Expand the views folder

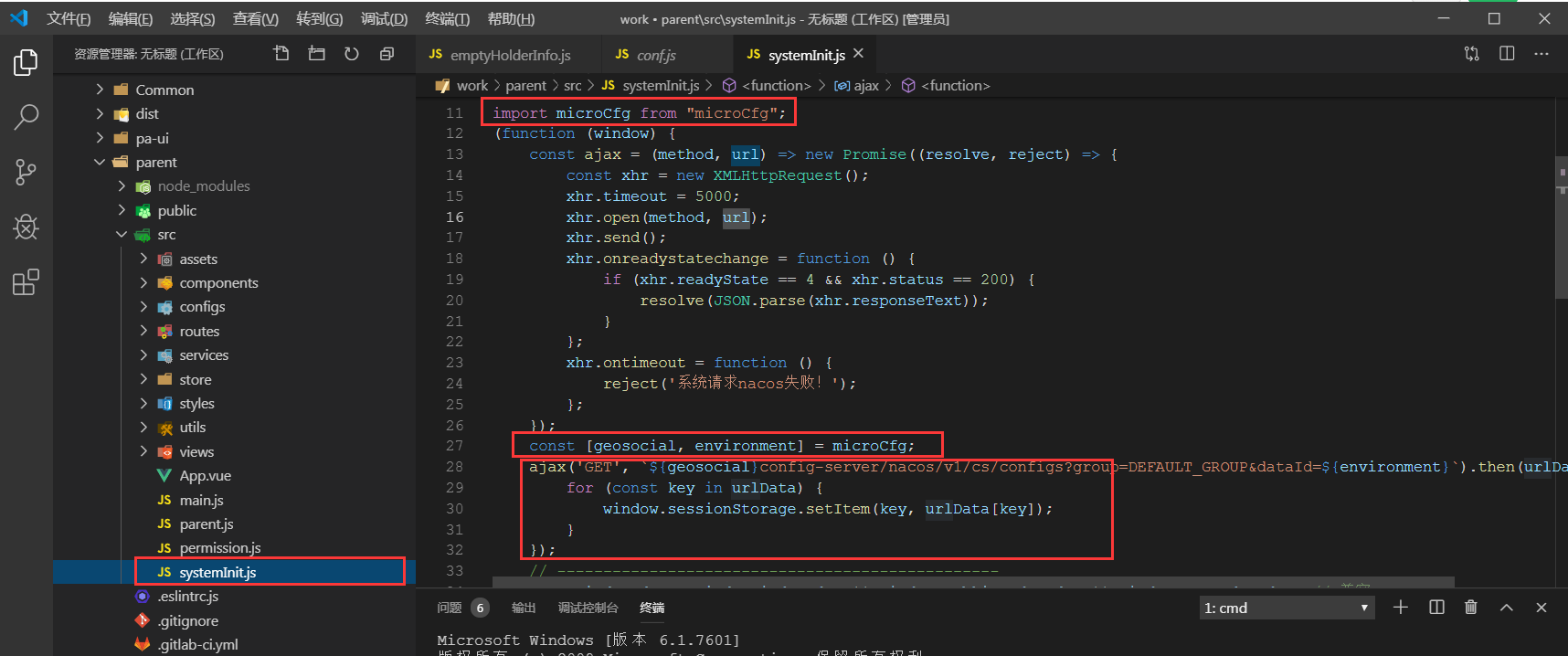(x=143, y=451)
